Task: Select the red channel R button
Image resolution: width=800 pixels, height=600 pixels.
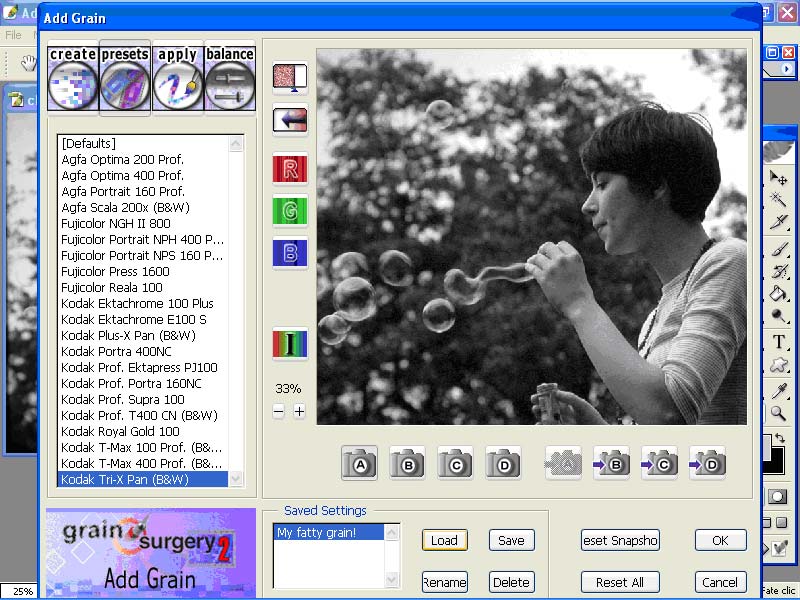Action: (x=290, y=168)
